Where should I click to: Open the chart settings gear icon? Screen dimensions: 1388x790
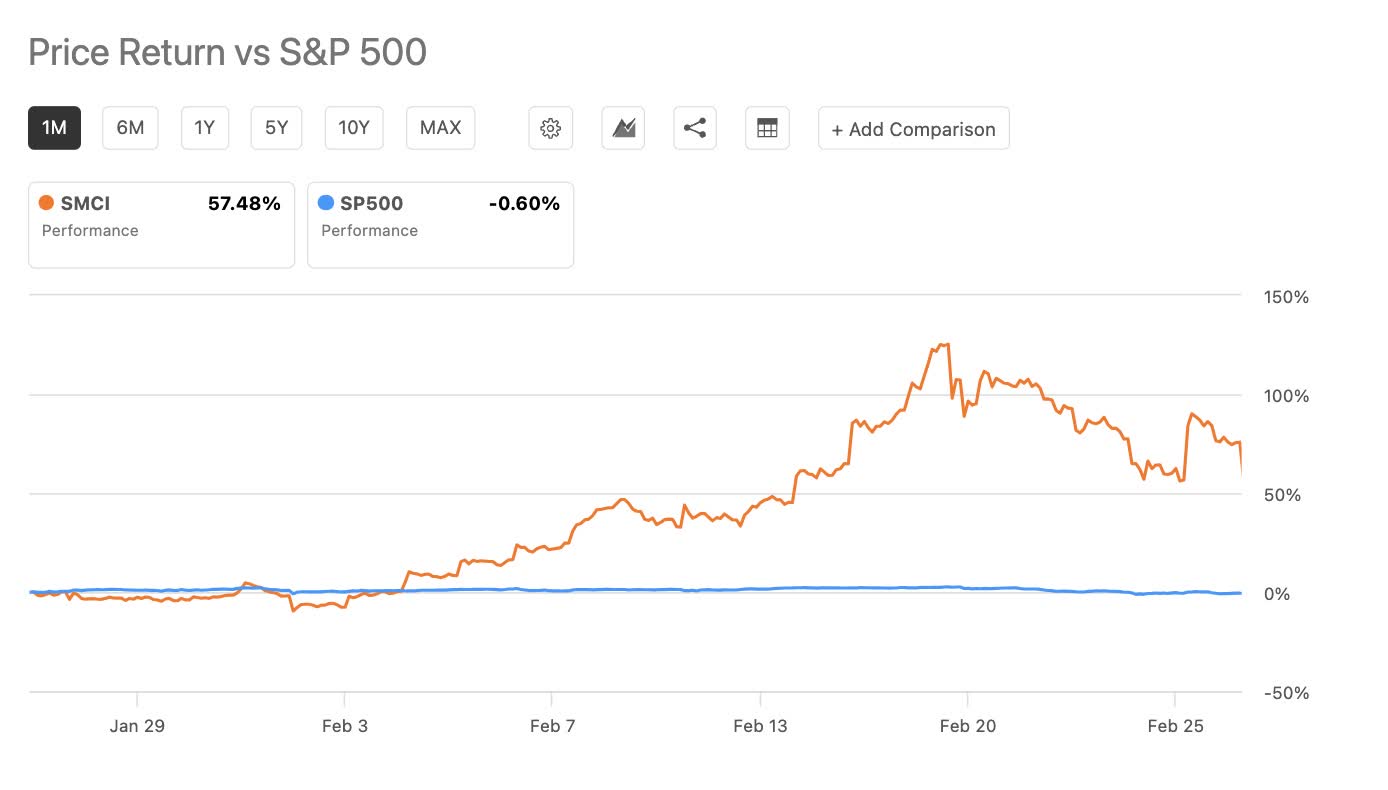point(550,128)
